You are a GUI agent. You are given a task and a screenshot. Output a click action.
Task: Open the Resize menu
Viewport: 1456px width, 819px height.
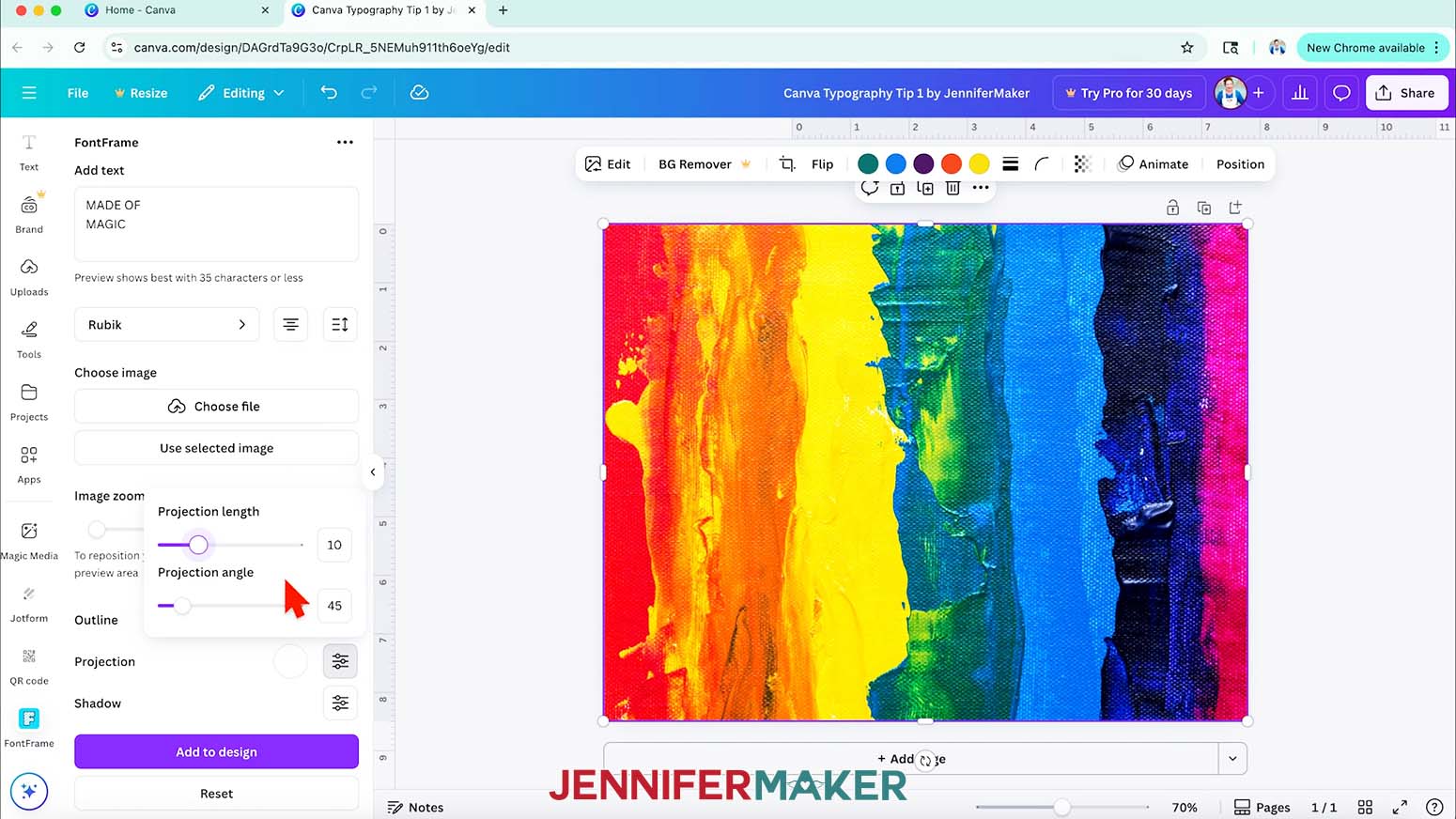click(141, 93)
